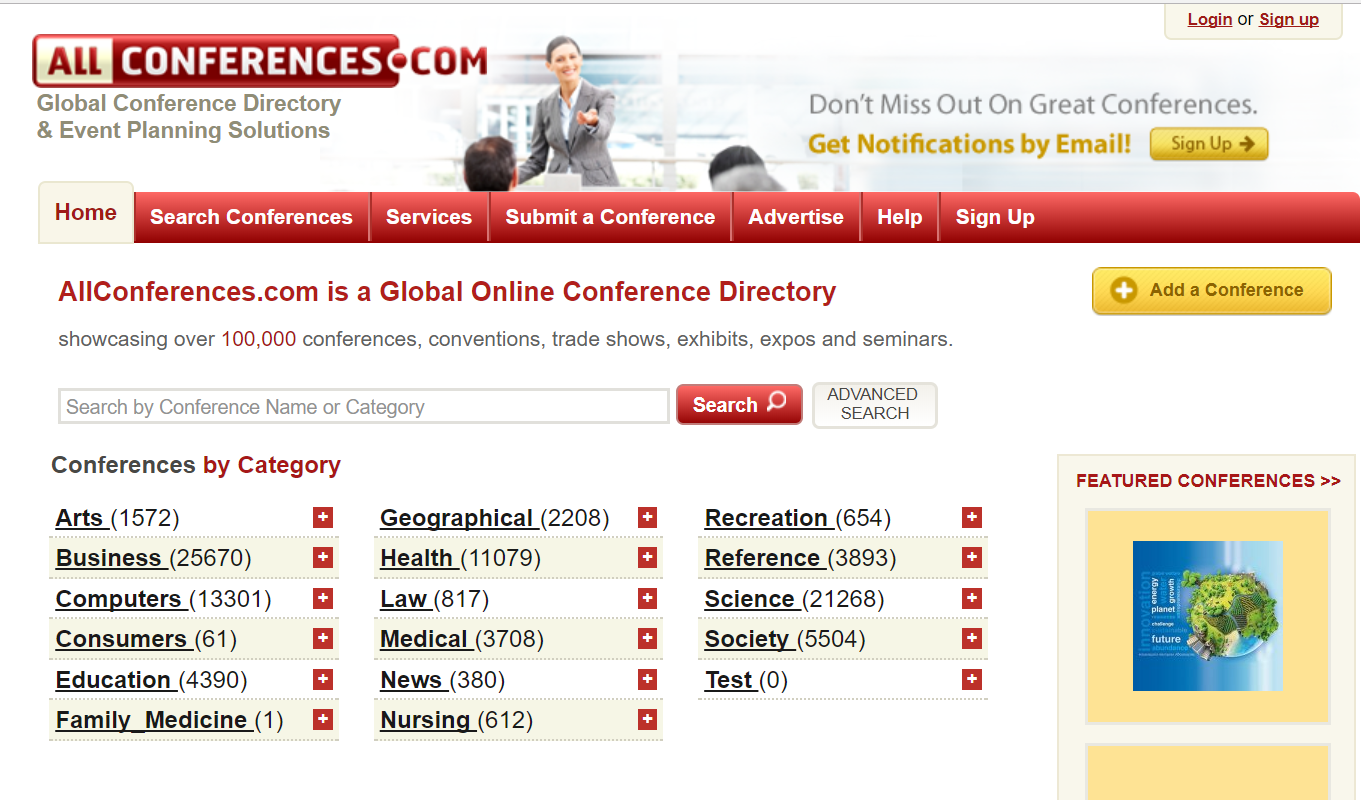
Task: Open the Home tab
Action: [x=86, y=213]
